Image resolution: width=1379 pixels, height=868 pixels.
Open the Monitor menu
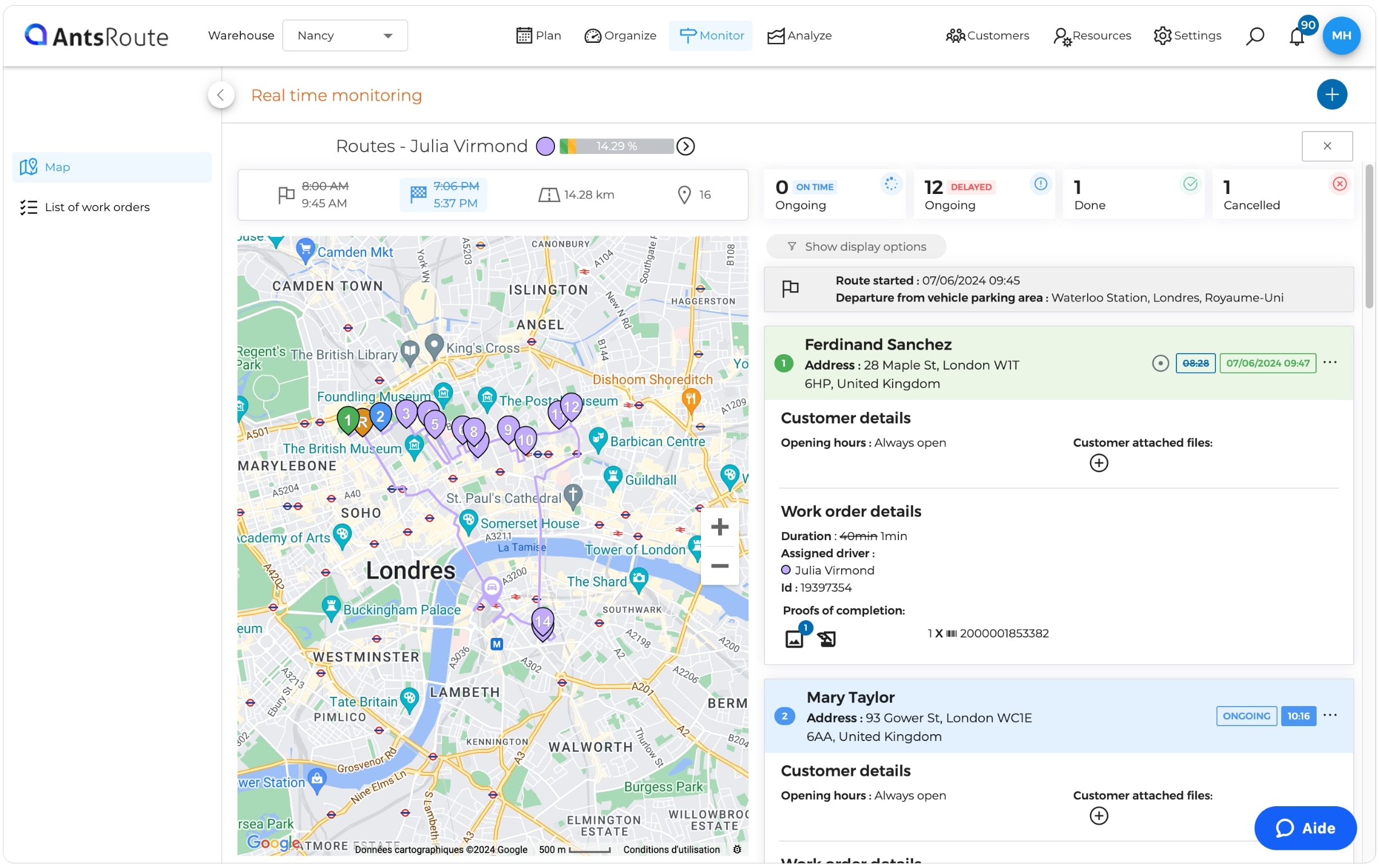point(711,35)
